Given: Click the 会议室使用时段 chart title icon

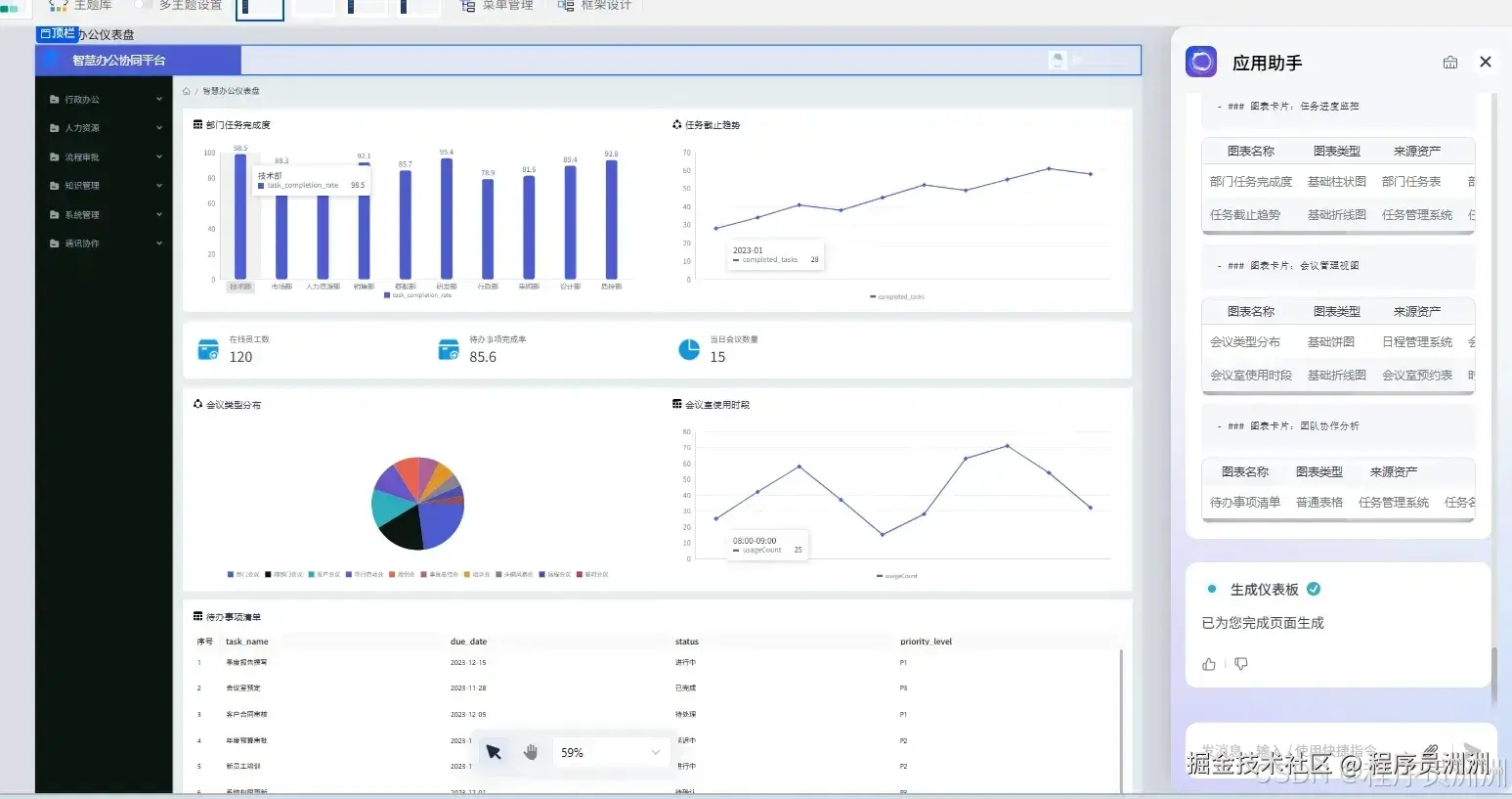Looking at the screenshot, I should click(677, 404).
